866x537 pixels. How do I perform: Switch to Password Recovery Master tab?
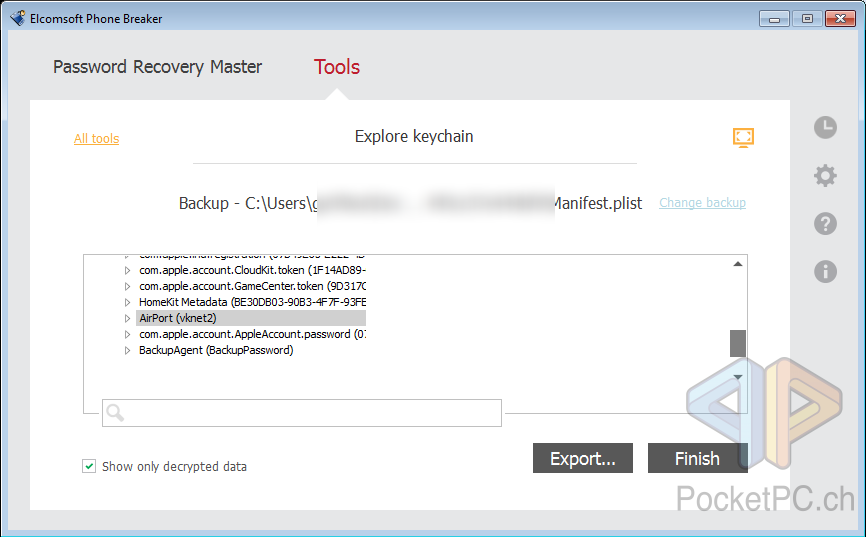pos(157,67)
